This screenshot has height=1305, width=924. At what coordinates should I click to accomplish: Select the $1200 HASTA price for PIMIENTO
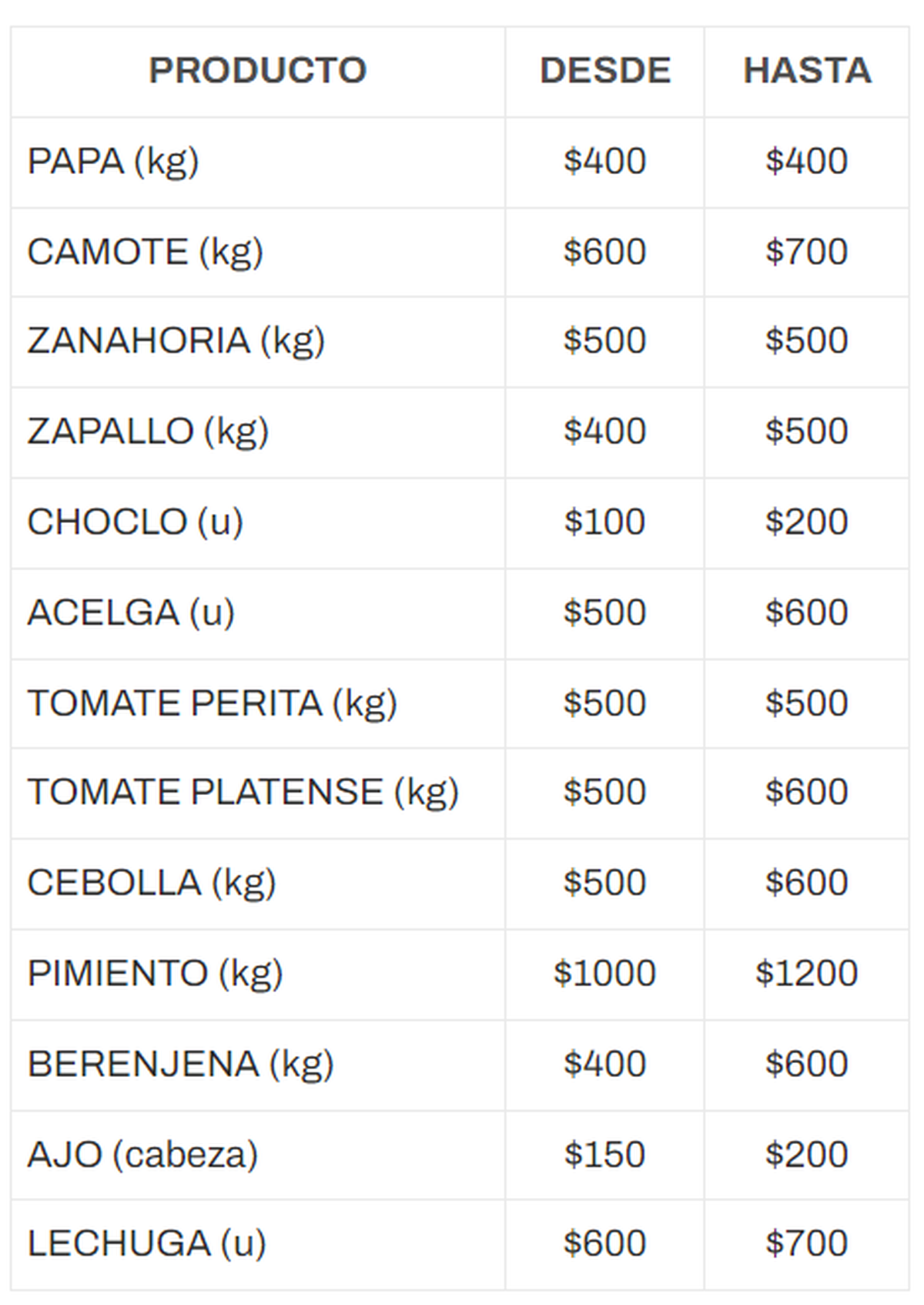click(x=806, y=974)
